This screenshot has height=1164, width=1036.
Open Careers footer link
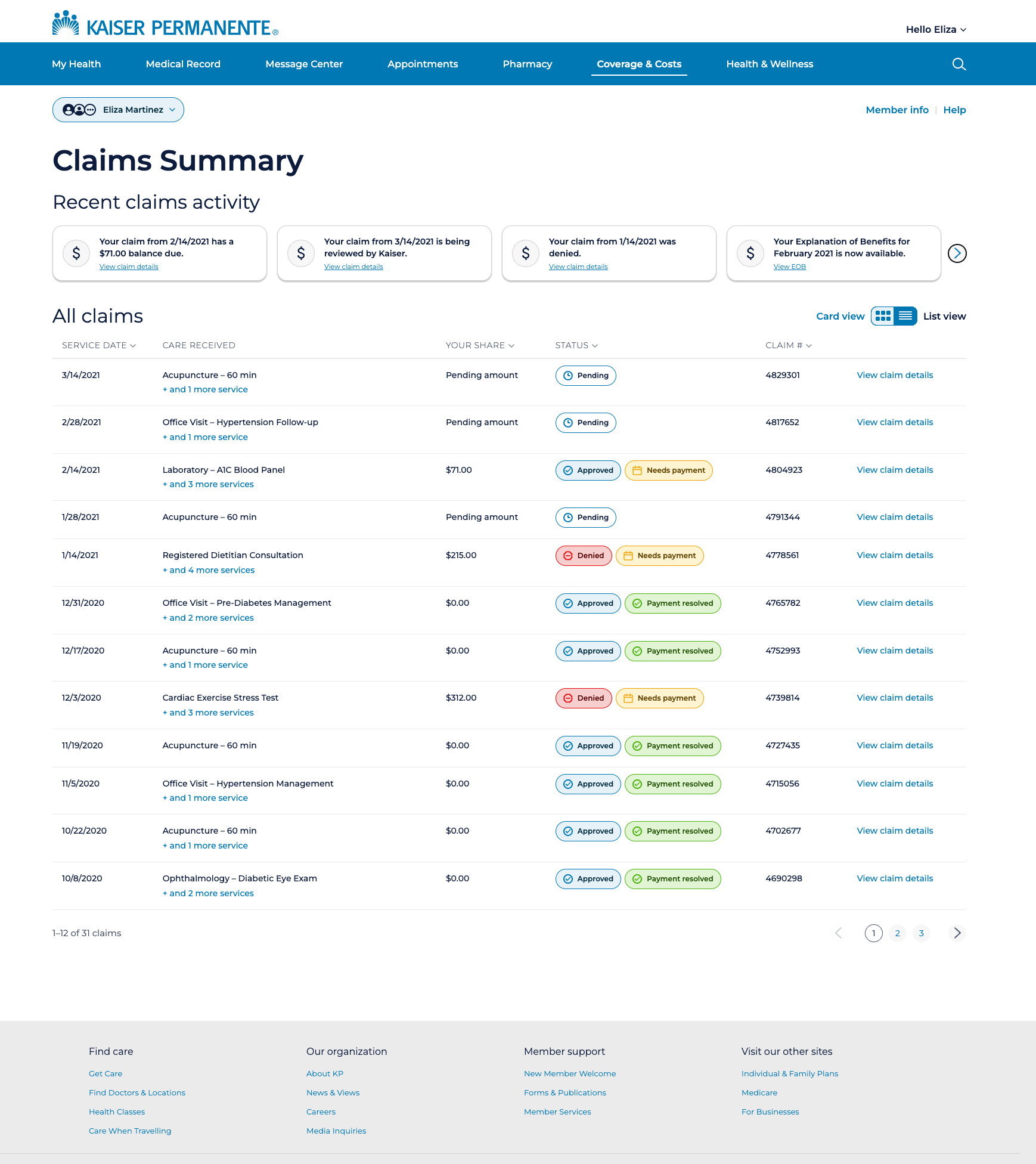(x=321, y=1112)
